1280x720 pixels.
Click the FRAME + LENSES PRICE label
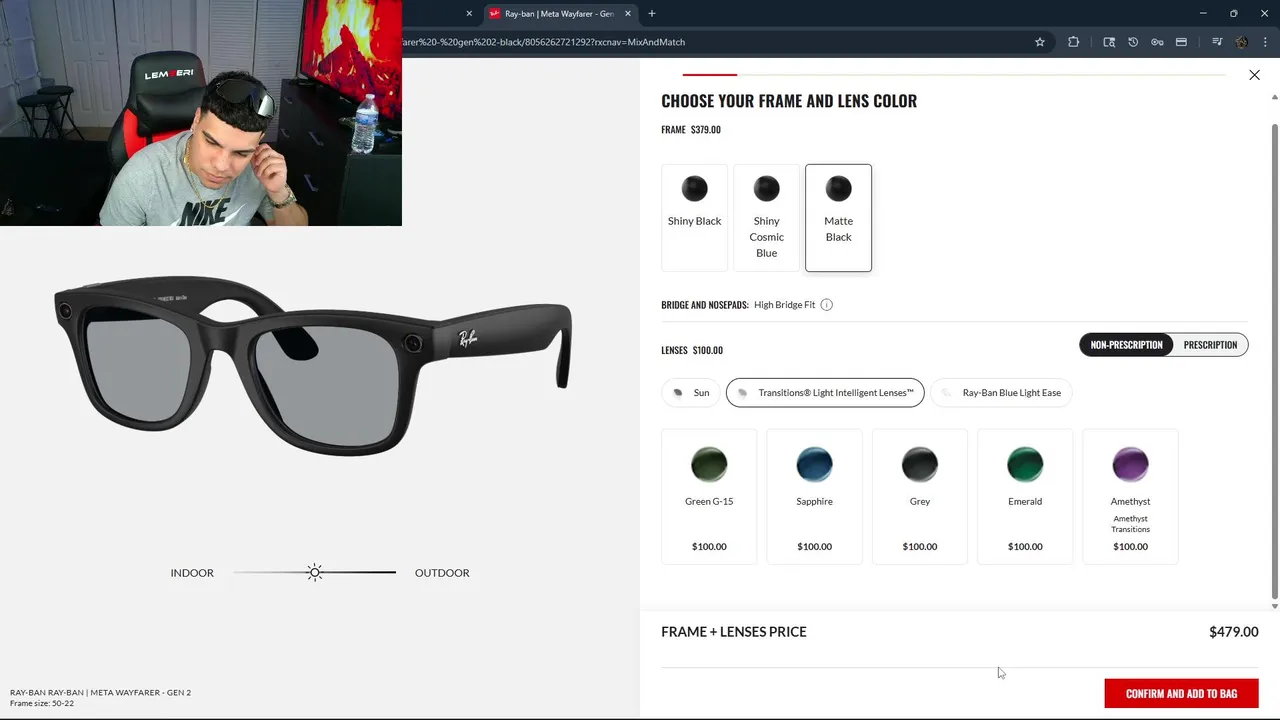click(734, 632)
